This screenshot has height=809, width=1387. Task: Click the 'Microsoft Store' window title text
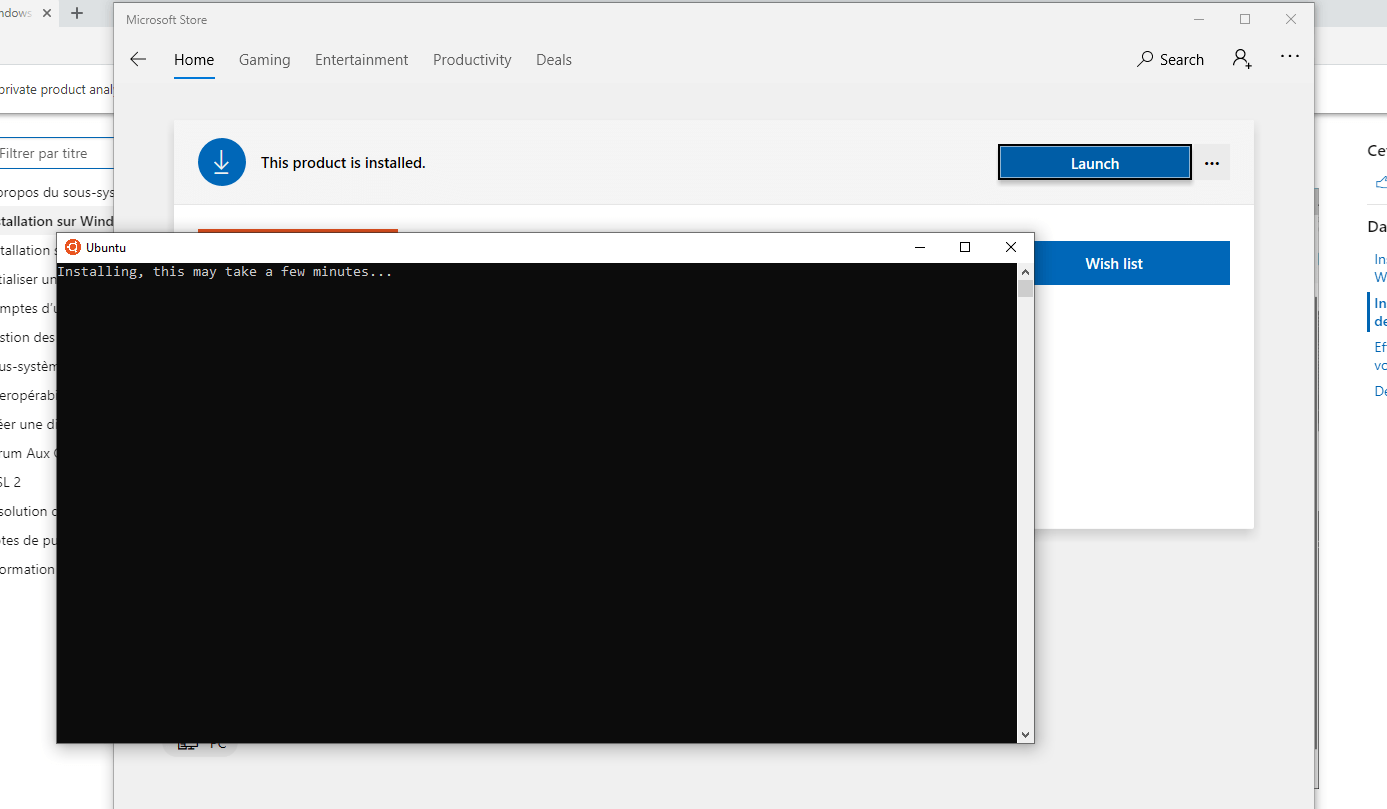[167, 20]
